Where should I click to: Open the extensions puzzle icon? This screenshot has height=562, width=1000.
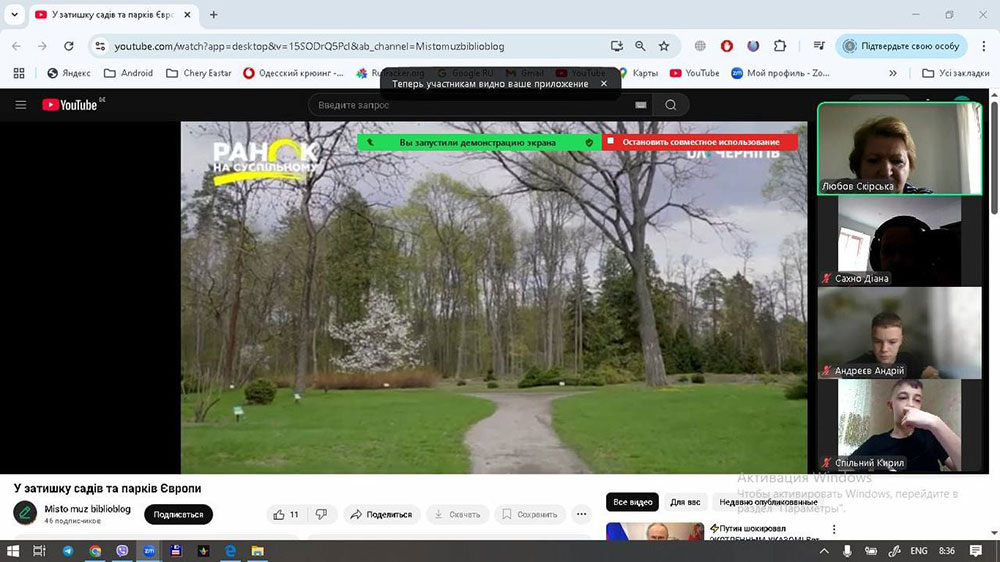[x=780, y=46]
